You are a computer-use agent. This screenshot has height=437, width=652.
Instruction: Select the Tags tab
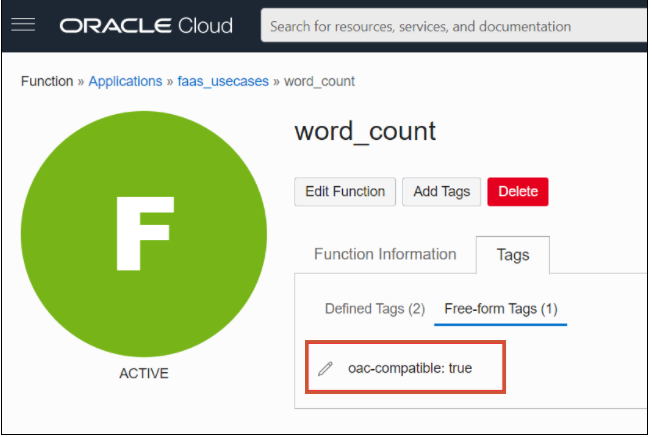[513, 255]
